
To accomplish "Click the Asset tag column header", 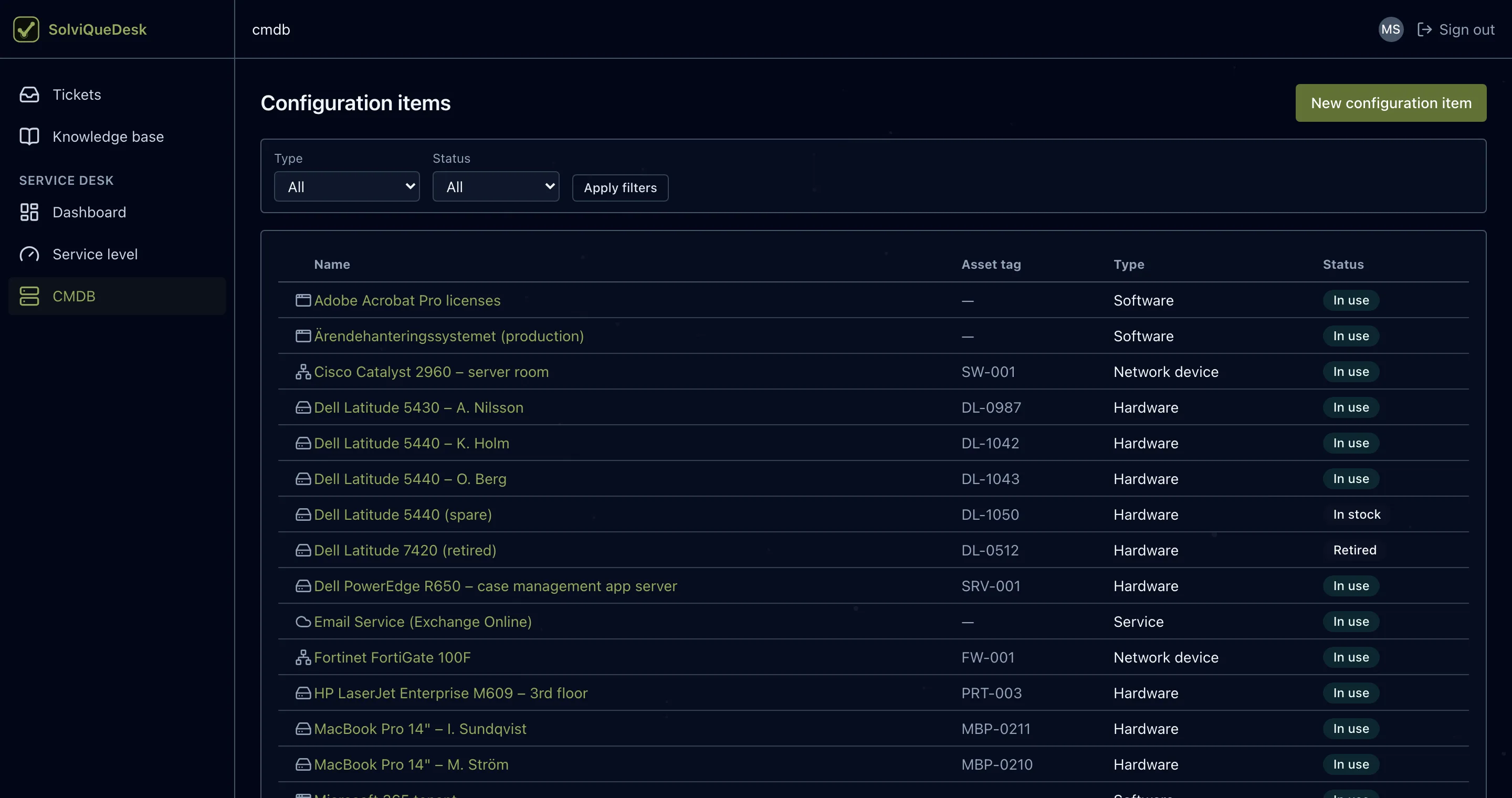I will pos(991,265).
